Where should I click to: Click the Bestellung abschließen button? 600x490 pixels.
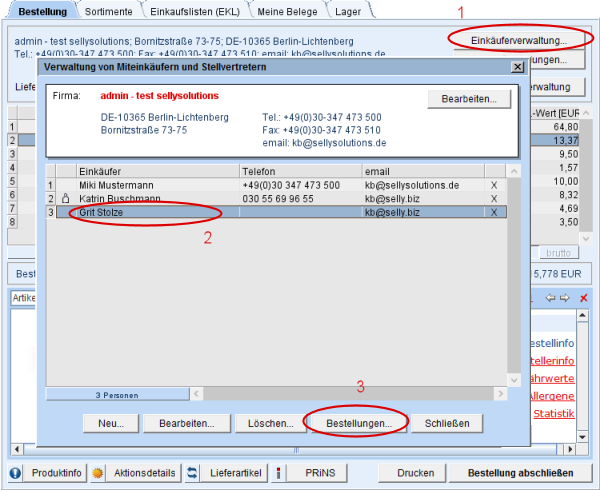(513, 472)
